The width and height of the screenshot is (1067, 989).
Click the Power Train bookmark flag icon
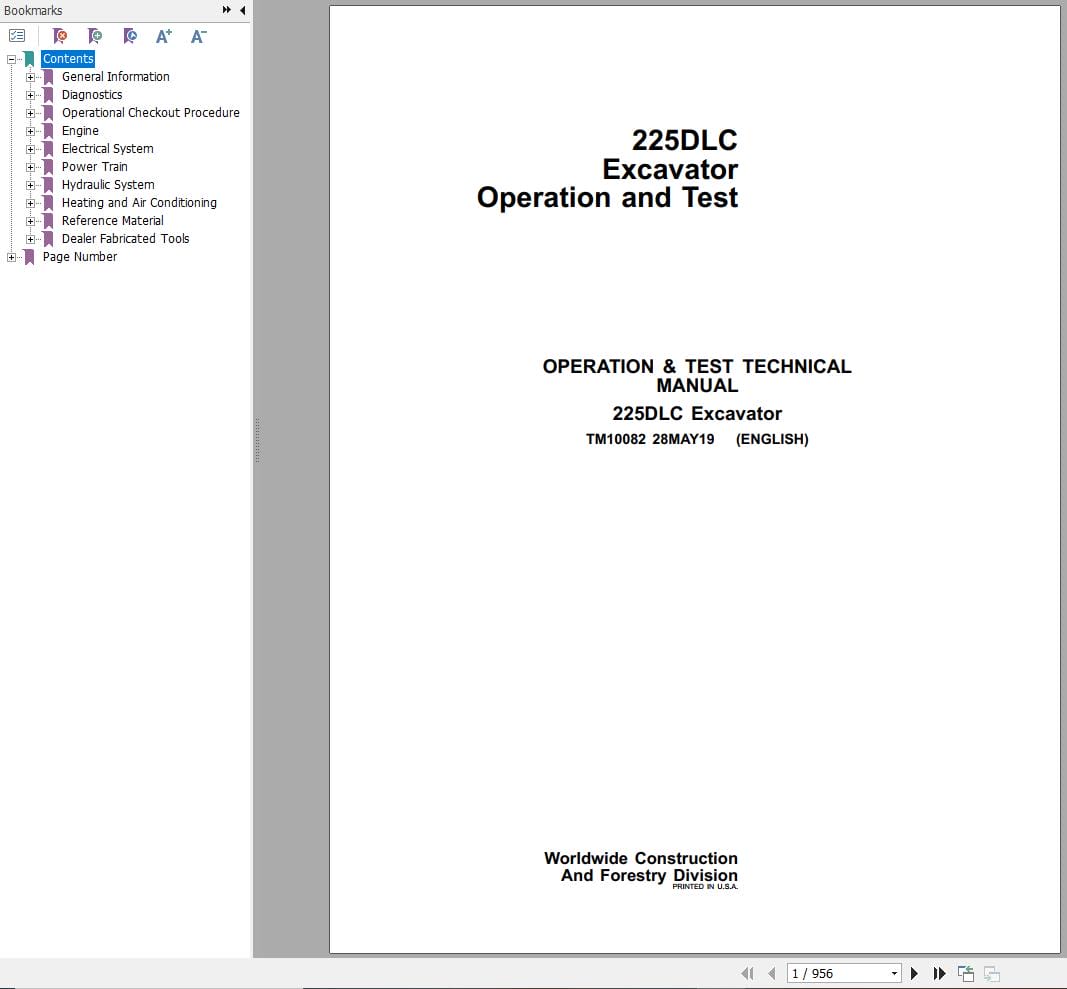(48, 167)
